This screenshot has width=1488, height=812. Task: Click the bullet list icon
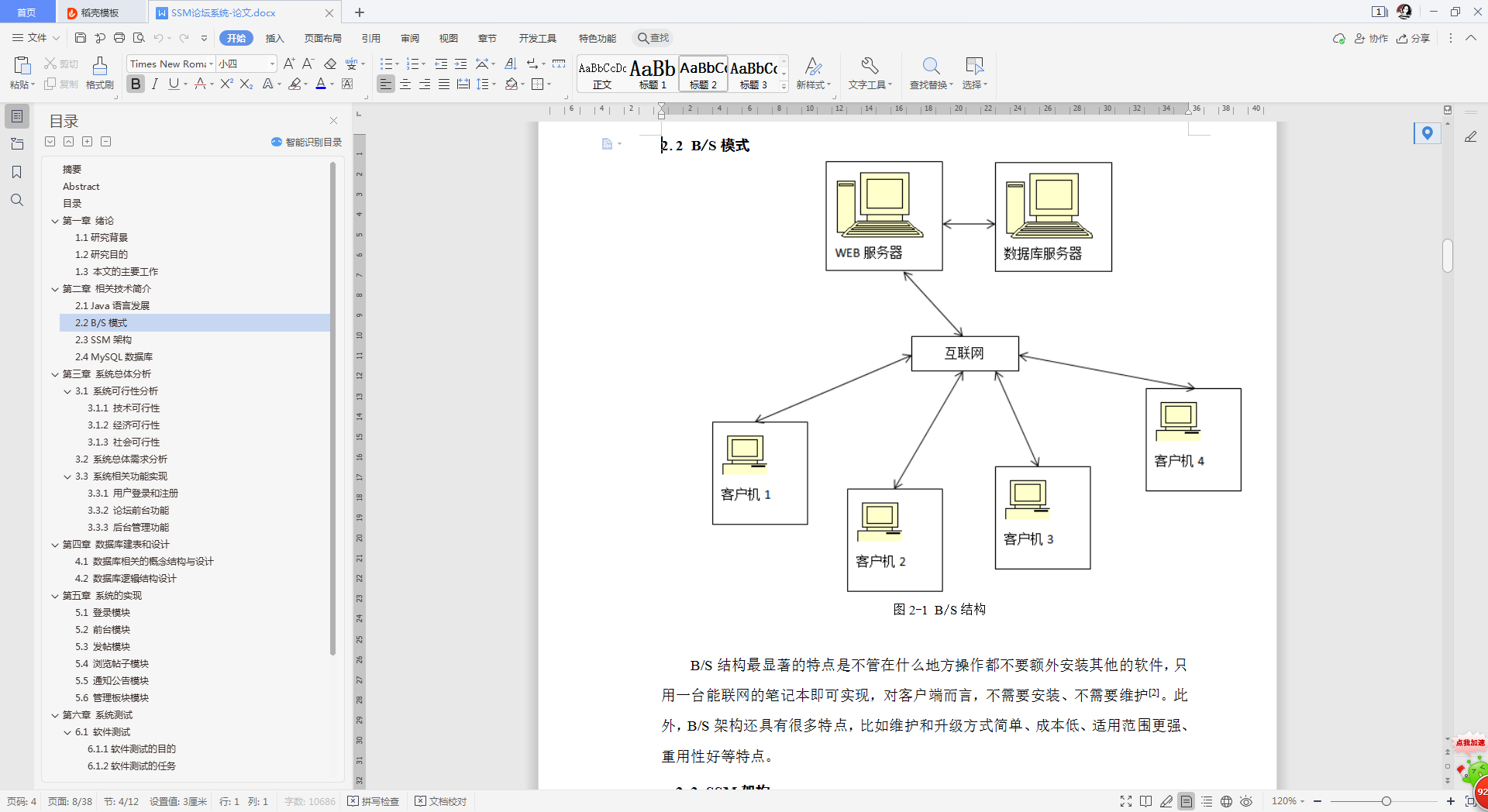[386, 64]
